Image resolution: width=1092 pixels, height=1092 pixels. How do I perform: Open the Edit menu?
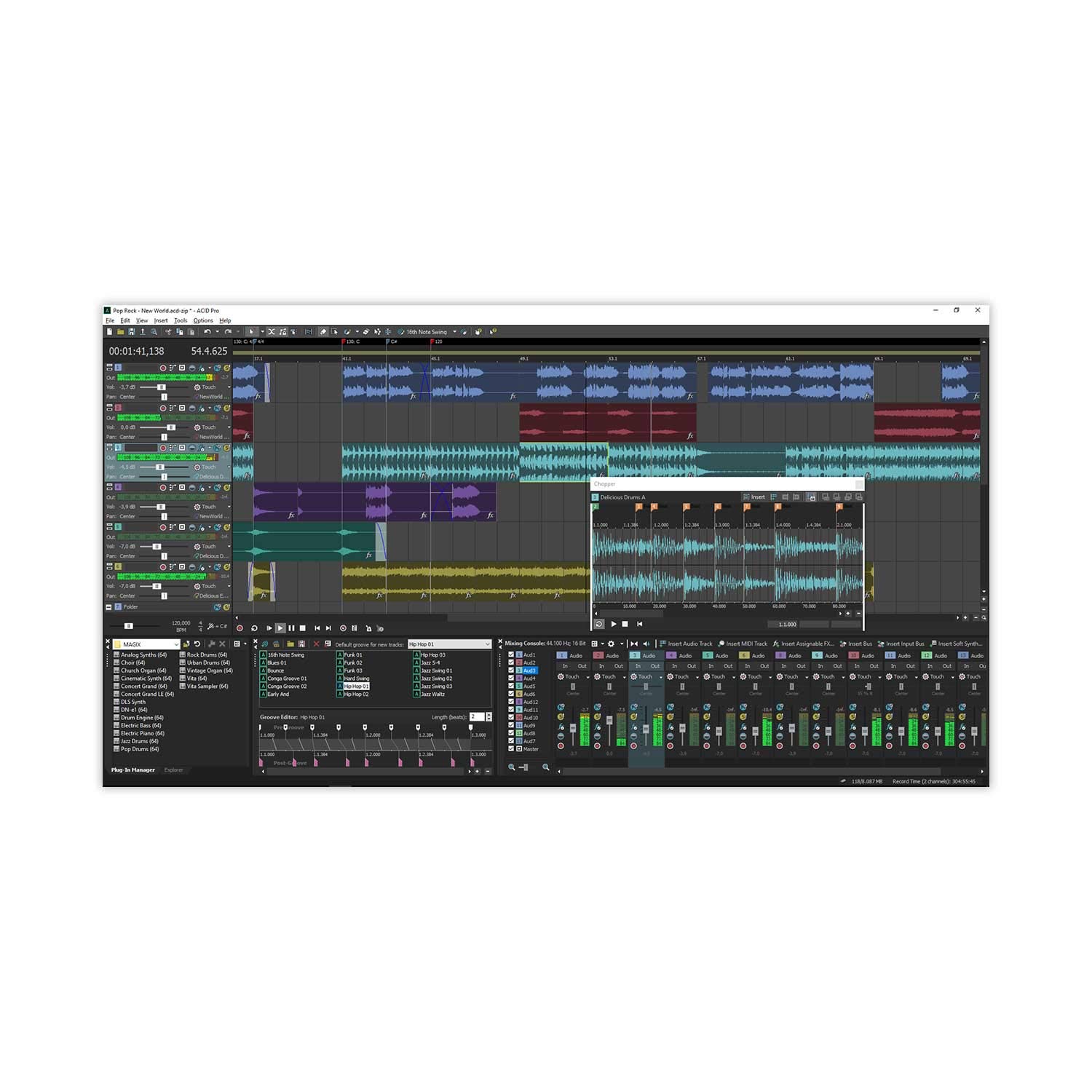pyautogui.click(x=125, y=320)
